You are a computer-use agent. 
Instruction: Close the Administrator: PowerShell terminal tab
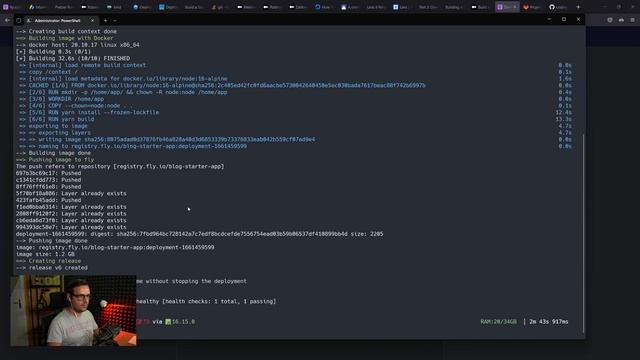[92, 20]
